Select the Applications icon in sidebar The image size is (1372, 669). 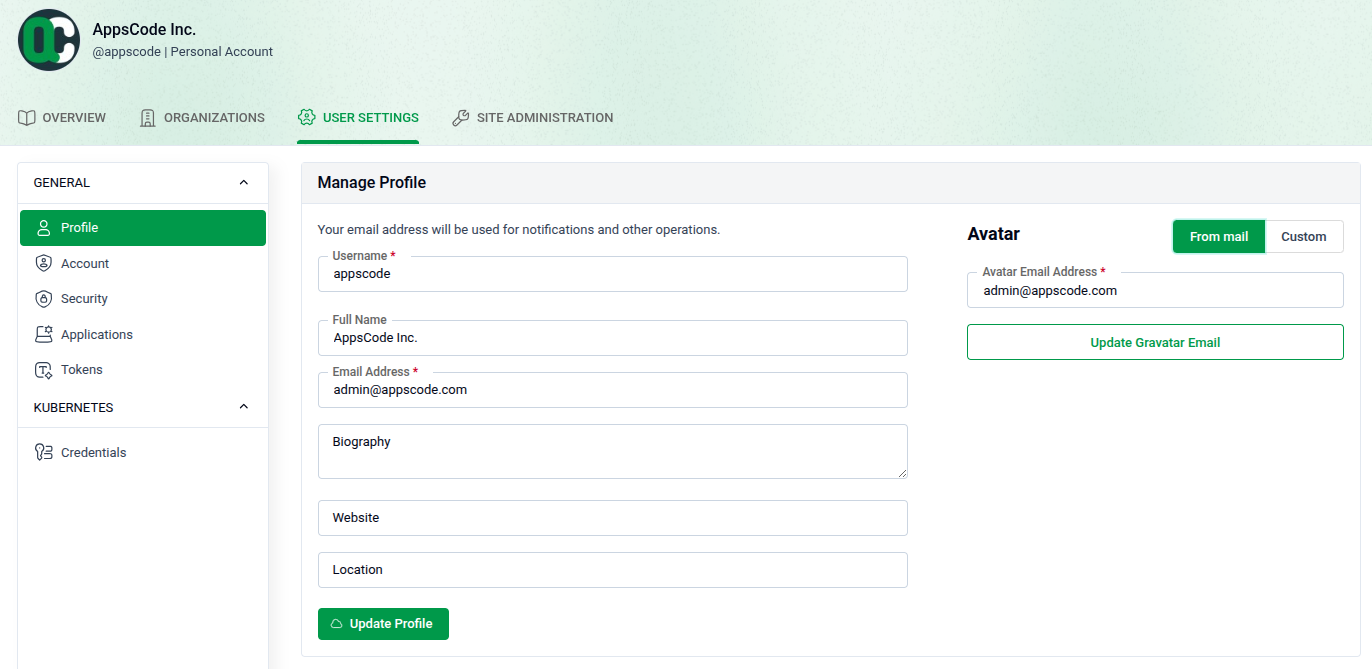[42, 333]
